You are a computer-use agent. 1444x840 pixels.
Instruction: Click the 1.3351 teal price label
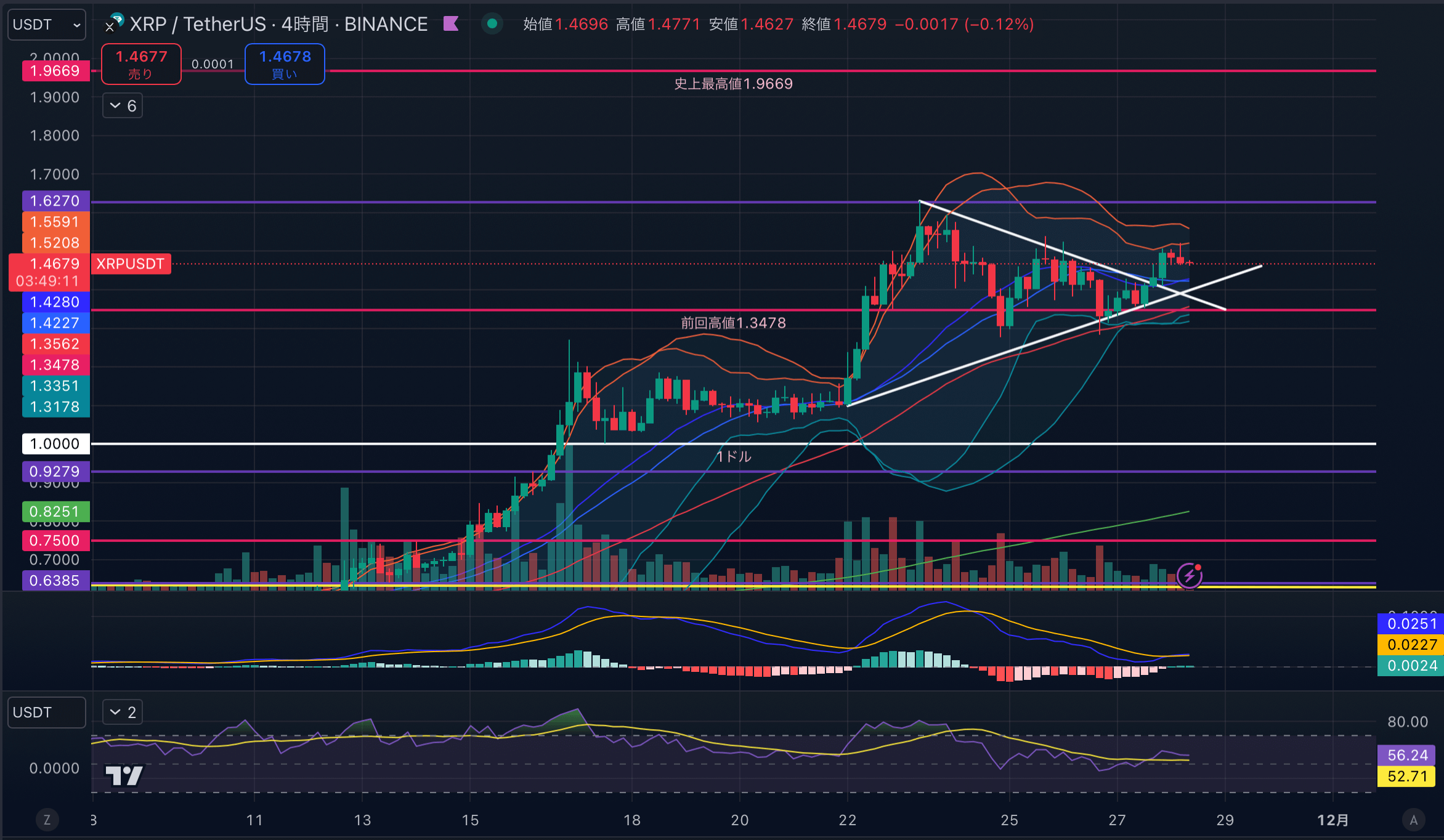coord(55,386)
